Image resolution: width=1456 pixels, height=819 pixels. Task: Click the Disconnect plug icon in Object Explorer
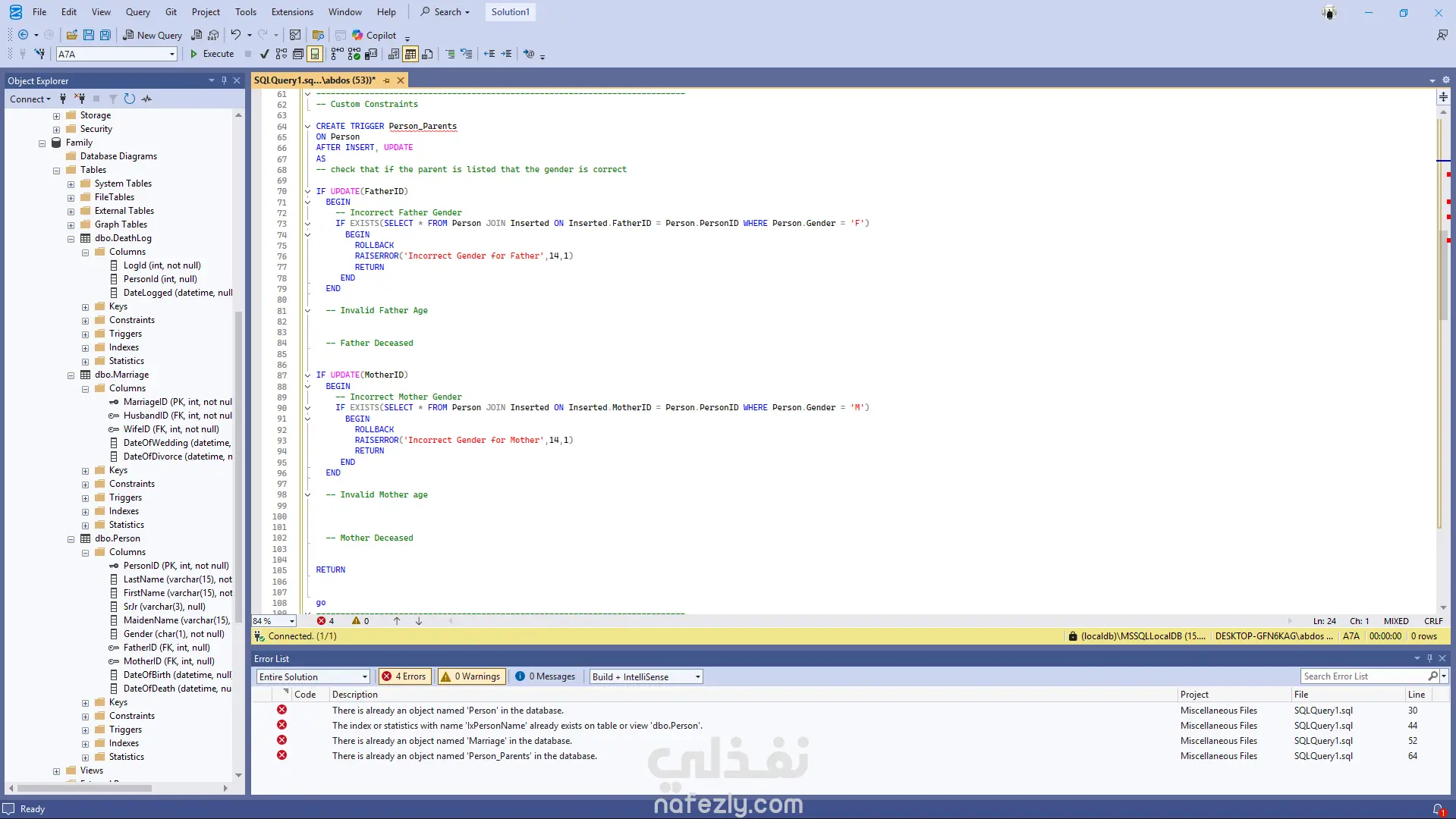click(80, 99)
